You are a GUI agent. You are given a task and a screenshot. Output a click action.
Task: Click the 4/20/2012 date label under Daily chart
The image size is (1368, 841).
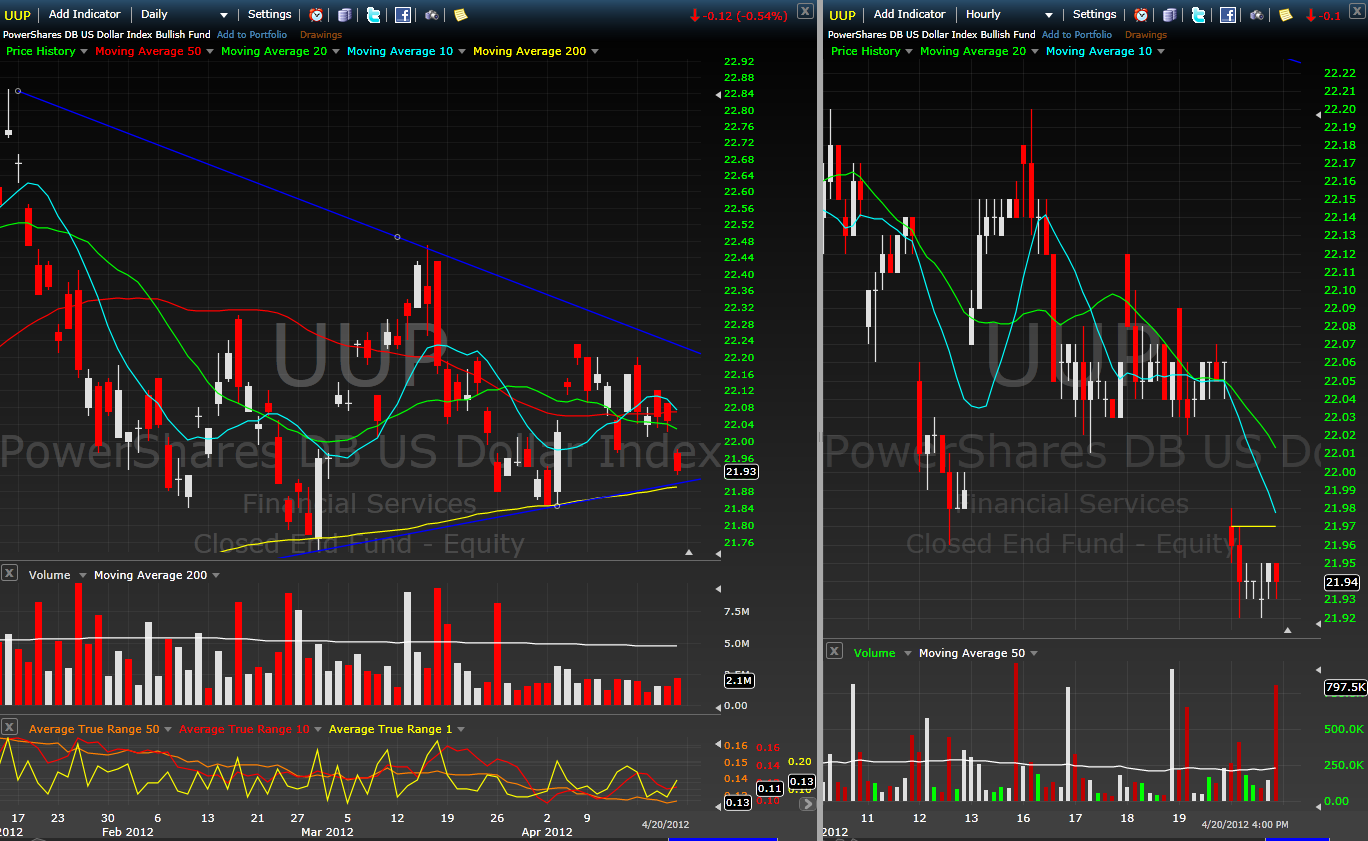[666, 824]
